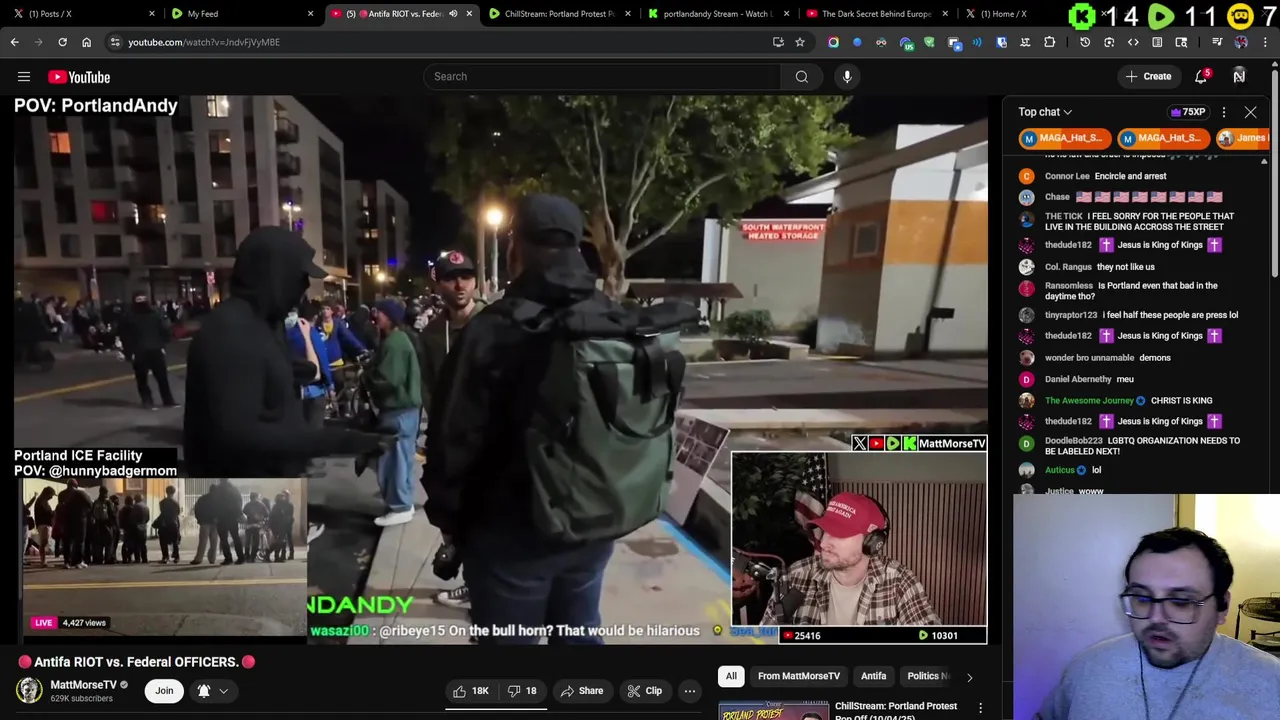Mute the Antifa RIOT tab audio
This screenshot has height=720, width=1280.
(453, 14)
